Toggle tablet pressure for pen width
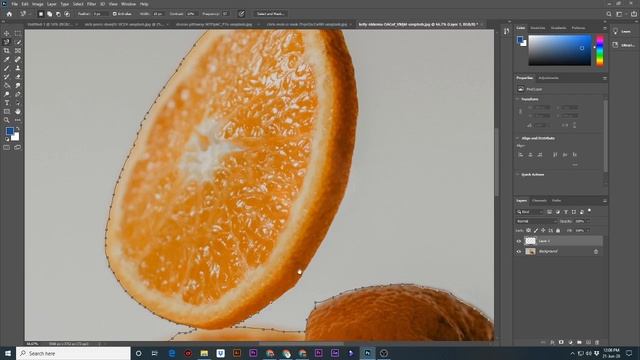This screenshot has height=360, width=640. point(242,14)
